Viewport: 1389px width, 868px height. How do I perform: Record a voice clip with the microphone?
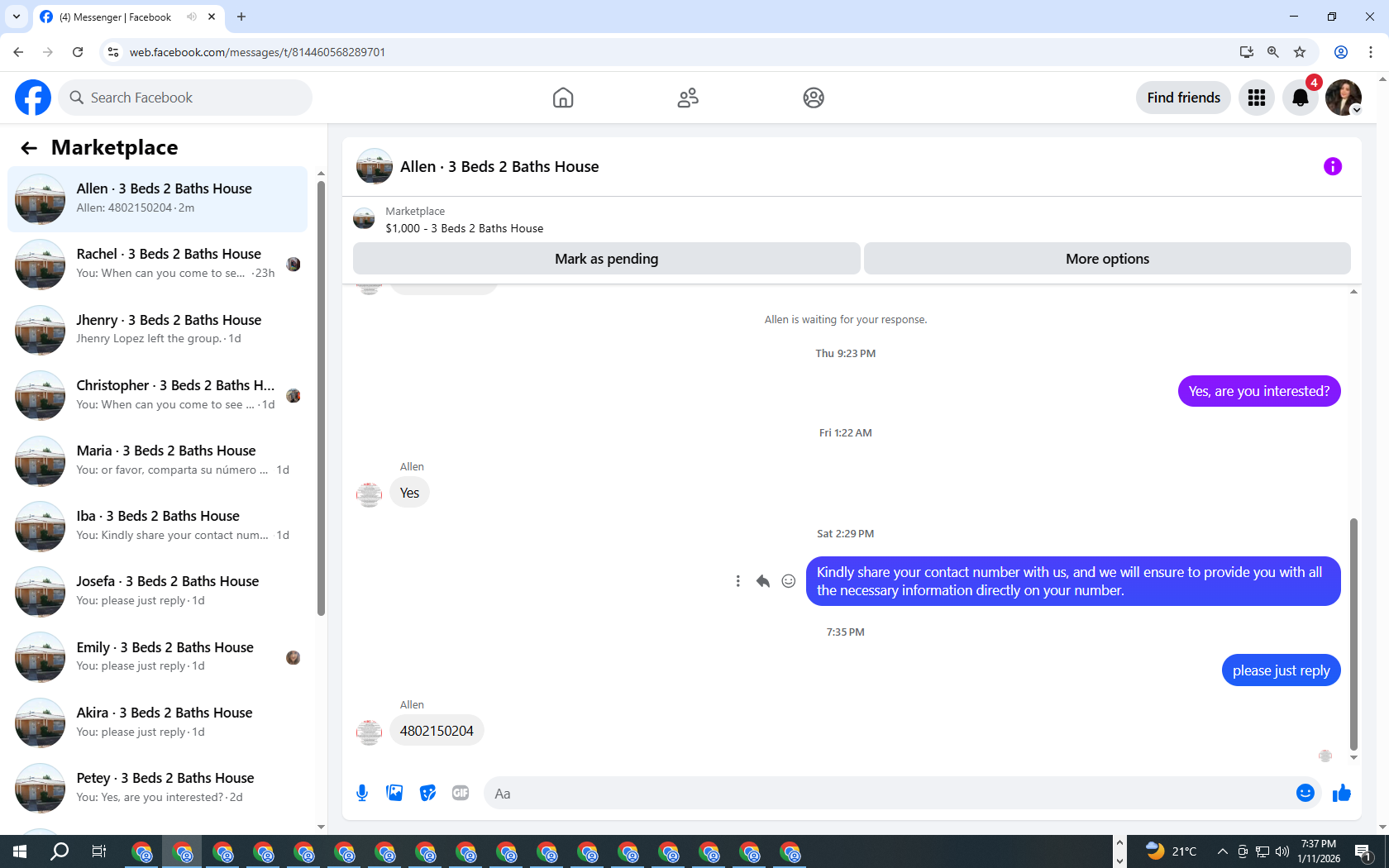(x=362, y=794)
